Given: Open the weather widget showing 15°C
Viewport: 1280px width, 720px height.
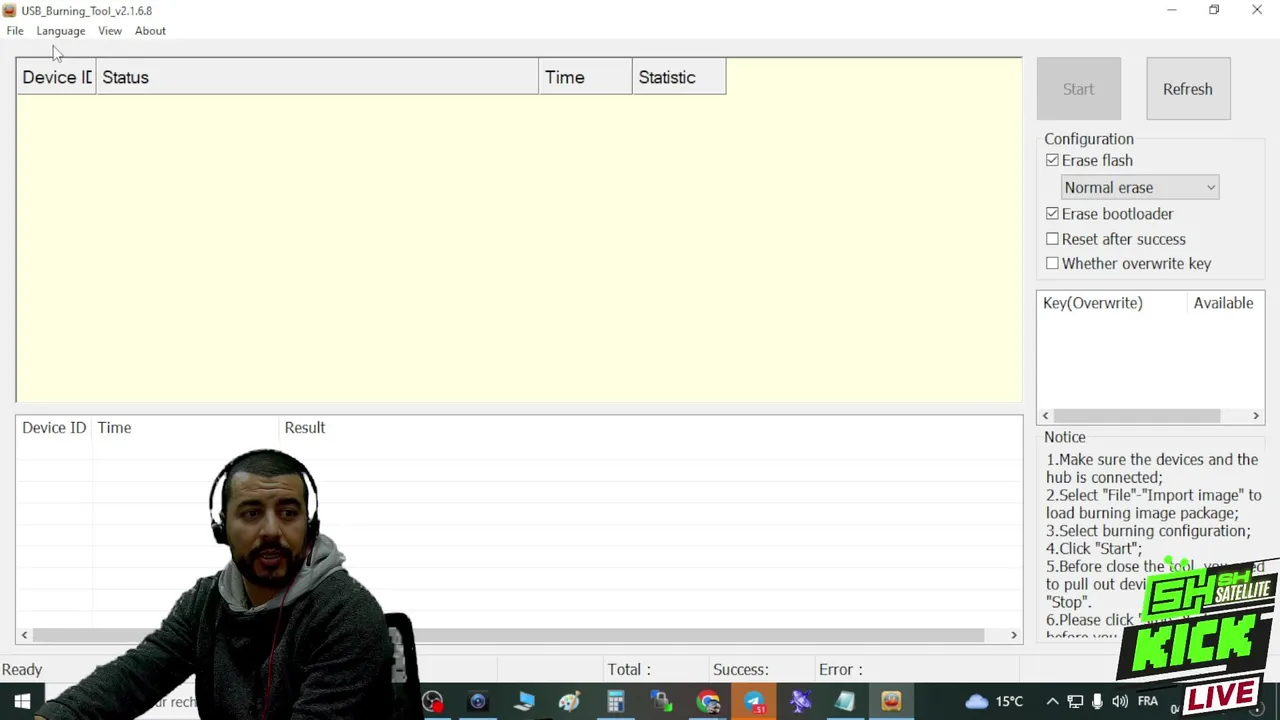Looking at the screenshot, I should [x=995, y=702].
